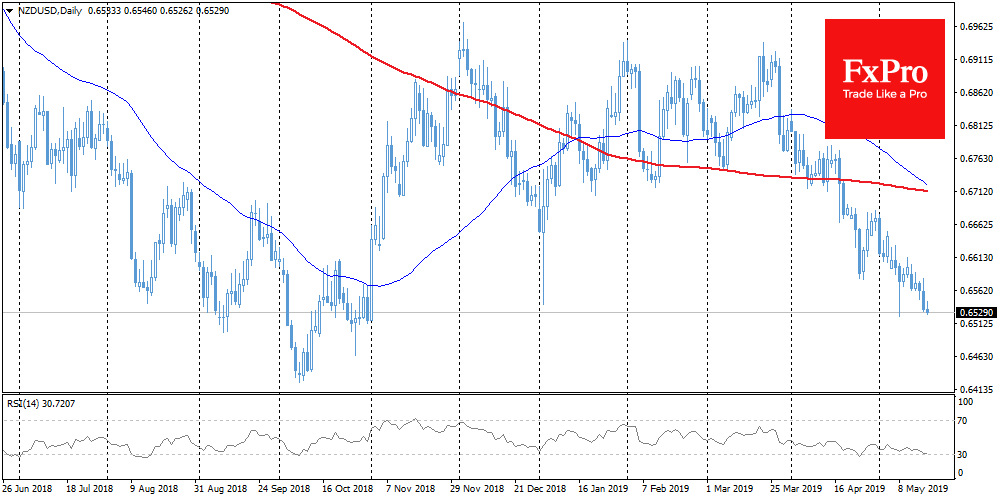Click the current price tag 0.65290

pyautogui.click(x=974, y=313)
